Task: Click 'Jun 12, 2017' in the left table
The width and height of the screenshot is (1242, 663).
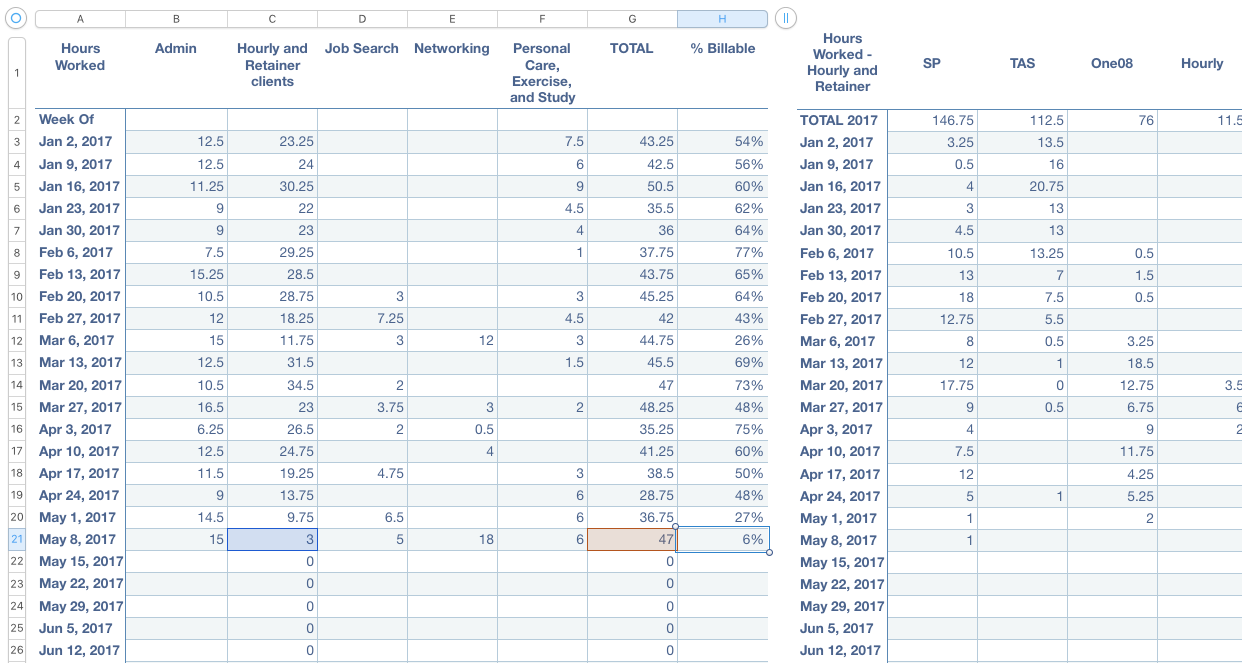Action: point(80,650)
